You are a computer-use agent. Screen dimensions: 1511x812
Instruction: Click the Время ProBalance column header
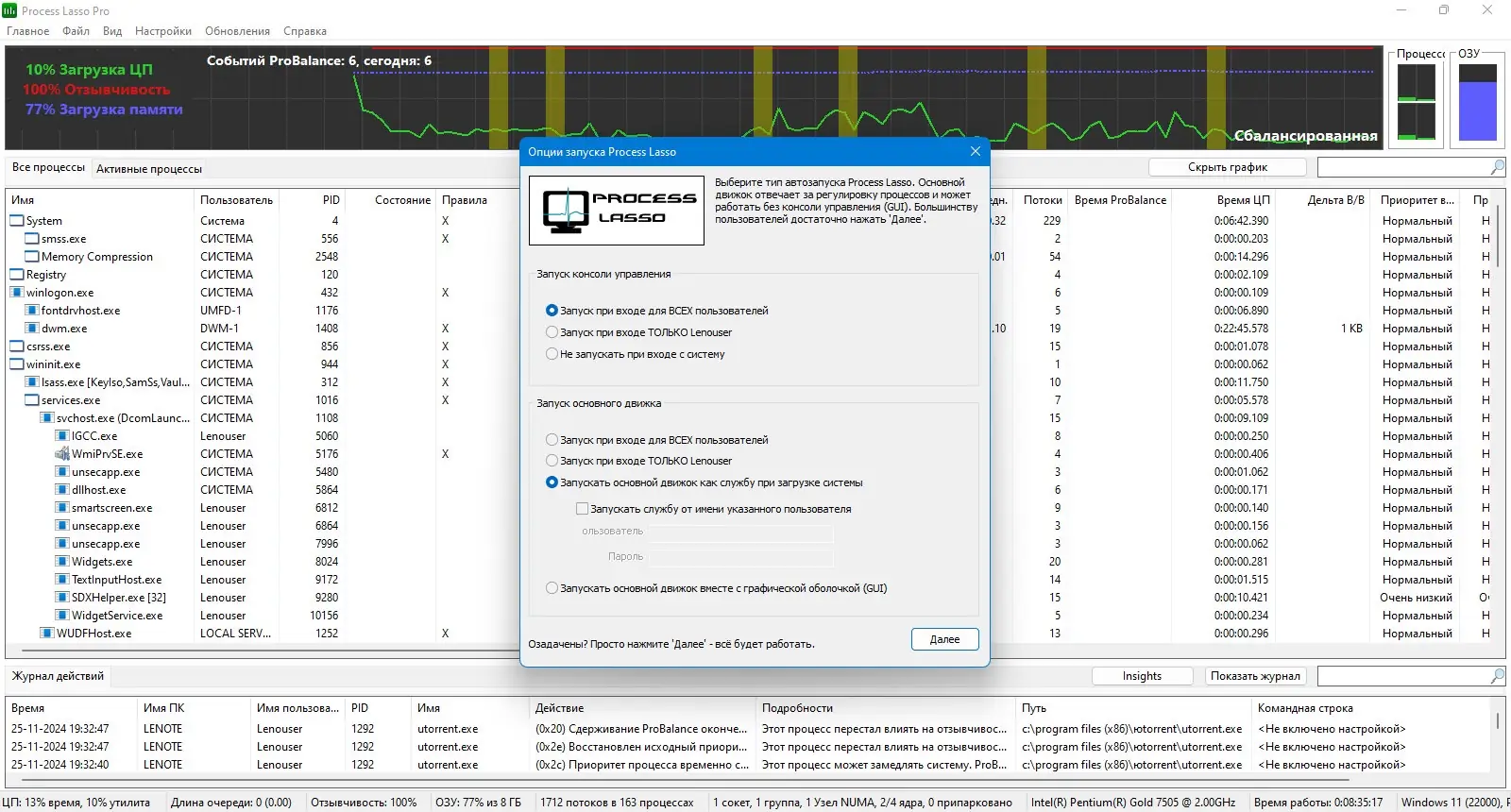pyautogui.click(x=1120, y=200)
